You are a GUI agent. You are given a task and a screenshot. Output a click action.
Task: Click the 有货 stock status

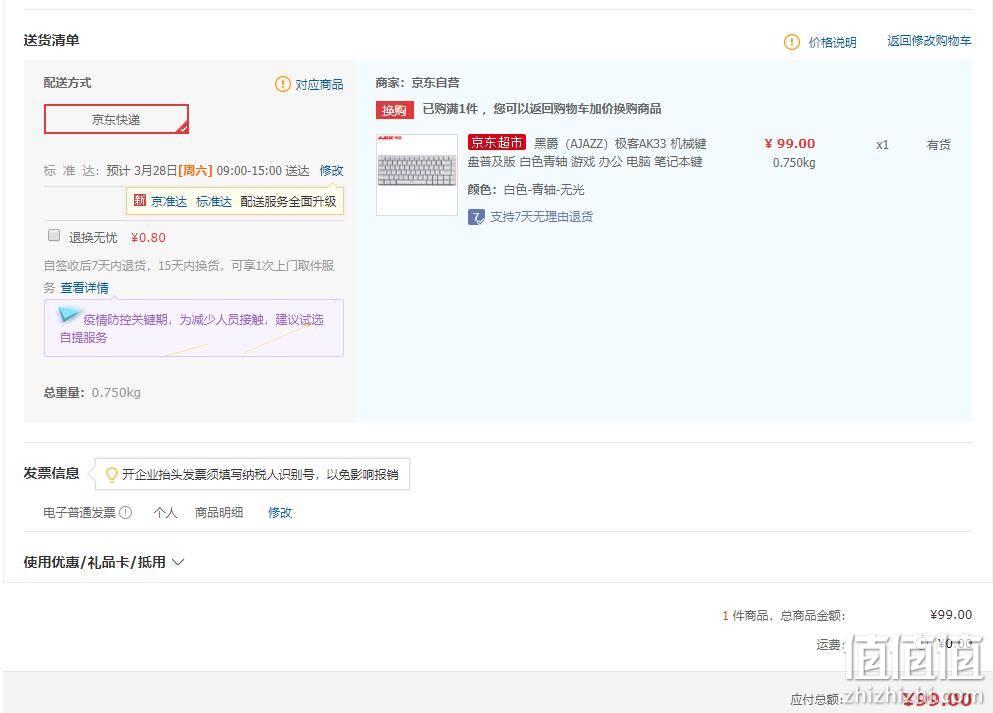pos(939,144)
